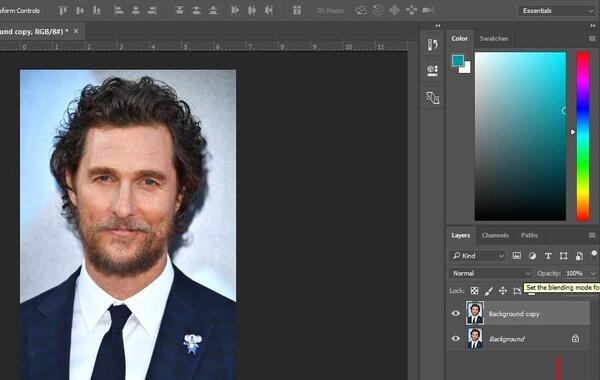Expand the Kind filter dropdown
The image size is (600, 380).
(x=478, y=256)
